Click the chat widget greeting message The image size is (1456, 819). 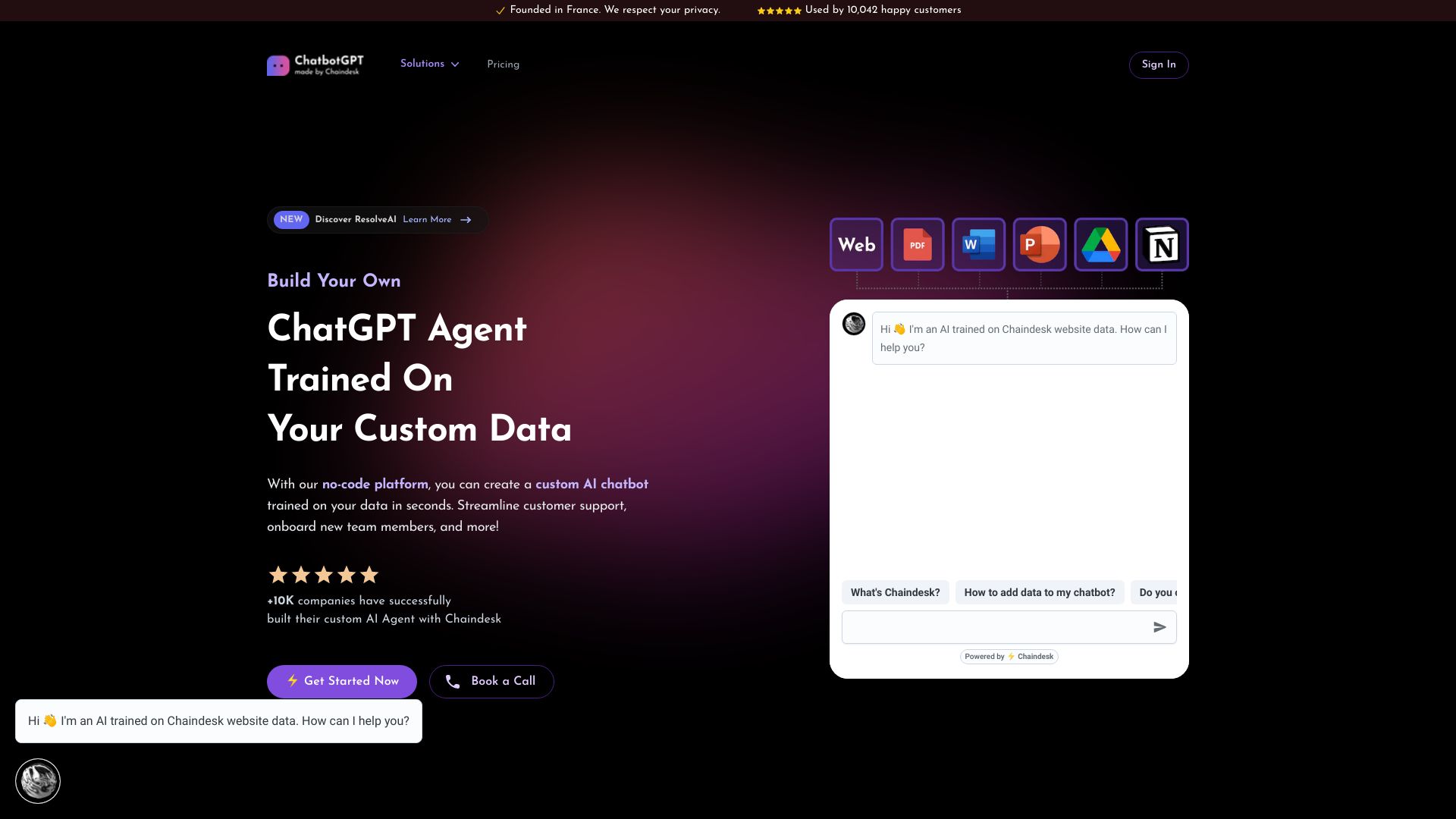coord(1024,338)
